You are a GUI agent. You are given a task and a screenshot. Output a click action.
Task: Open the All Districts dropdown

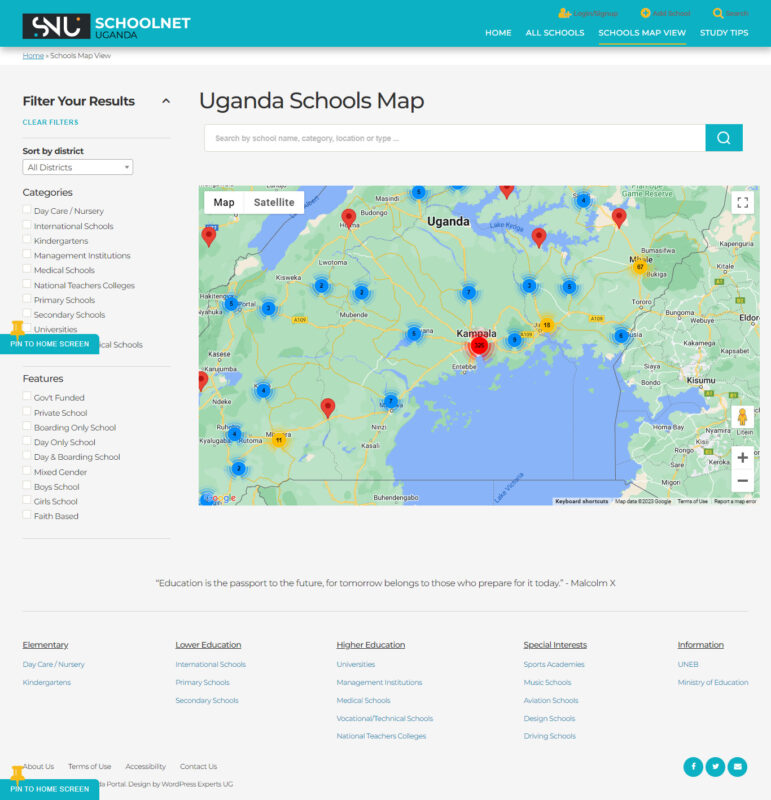coord(78,167)
